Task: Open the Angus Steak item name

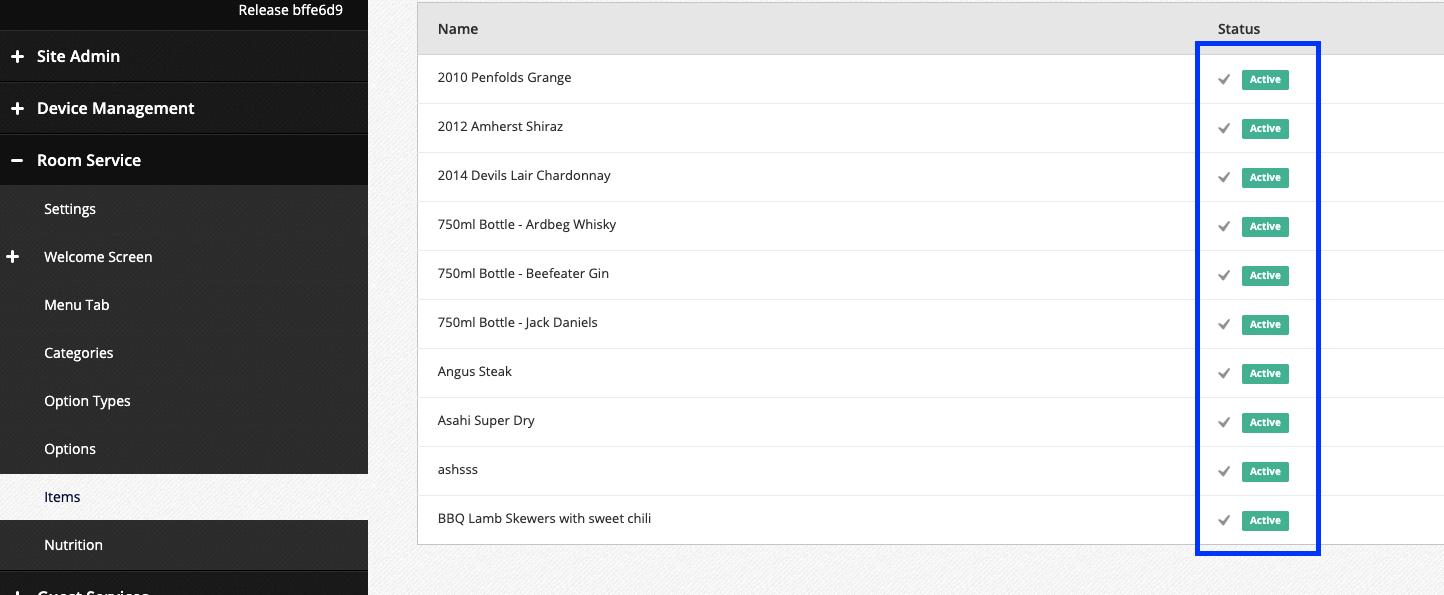Action: click(x=474, y=372)
